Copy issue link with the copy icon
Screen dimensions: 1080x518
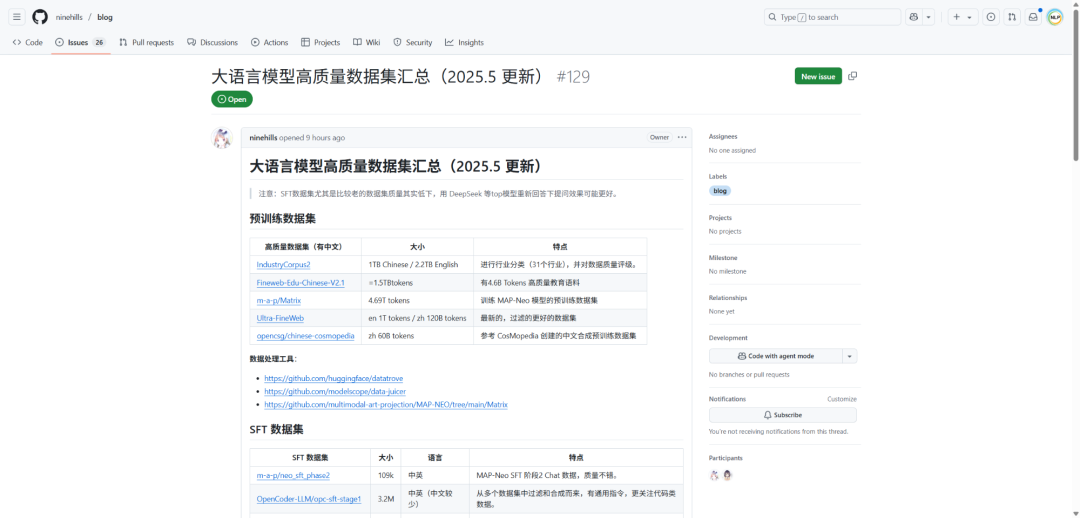point(853,76)
